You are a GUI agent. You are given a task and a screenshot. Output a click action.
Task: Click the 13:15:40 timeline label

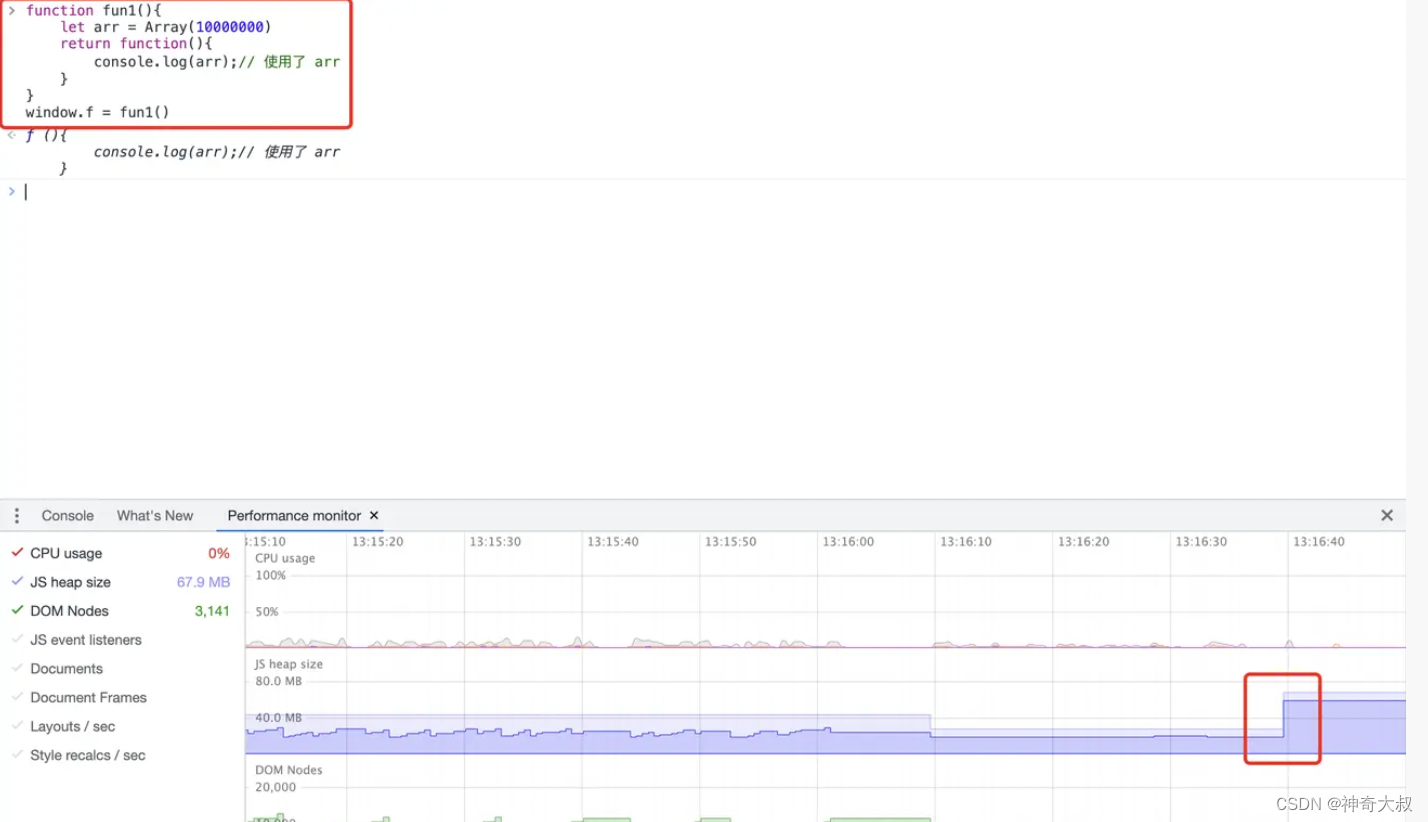(613, 542)
